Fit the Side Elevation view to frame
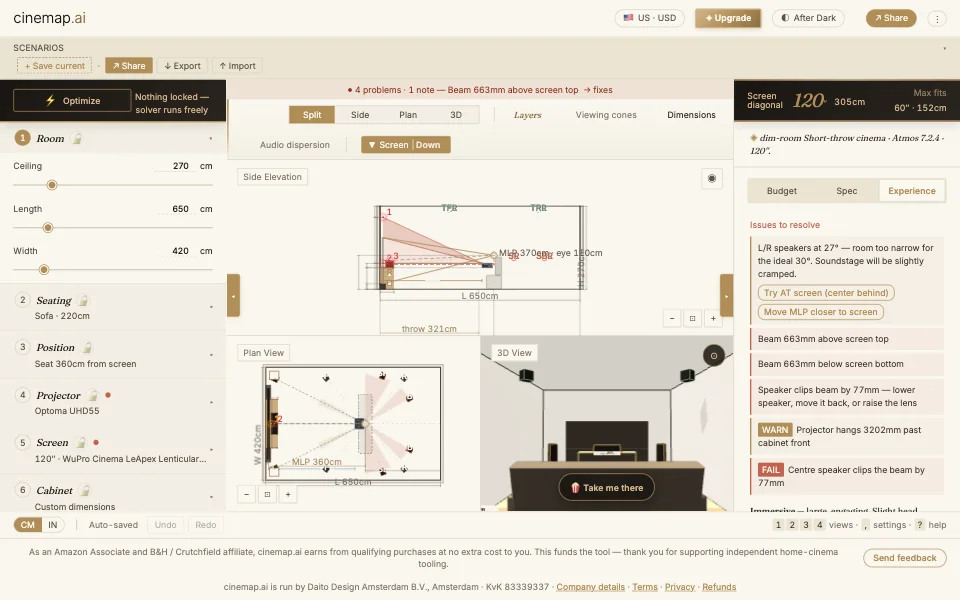This screenshot has height=600, width=960. coord(692,318)
